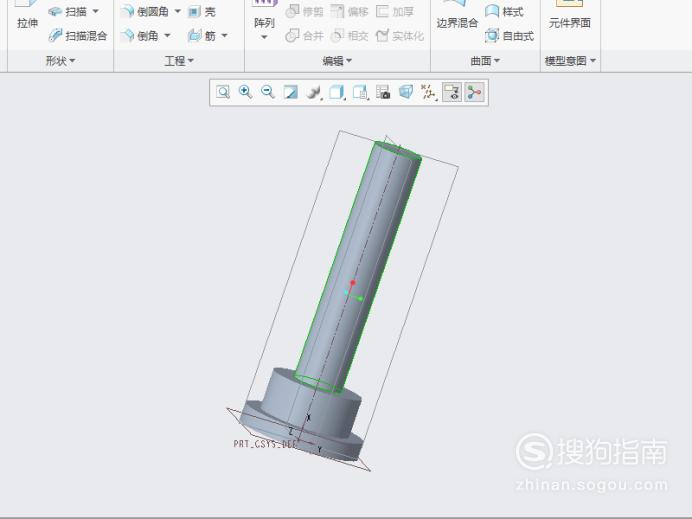Expand the Engineering (工程) group menu

click(179, 60)
